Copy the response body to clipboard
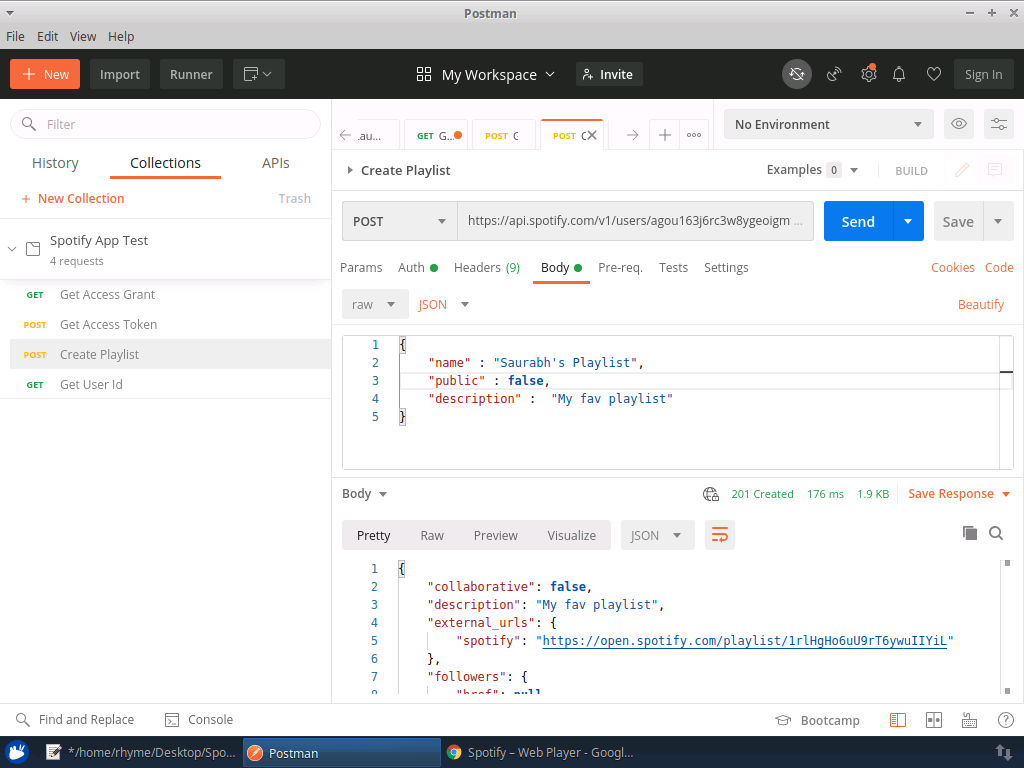This screenshot has width=1024, height=768. (969, 533)
